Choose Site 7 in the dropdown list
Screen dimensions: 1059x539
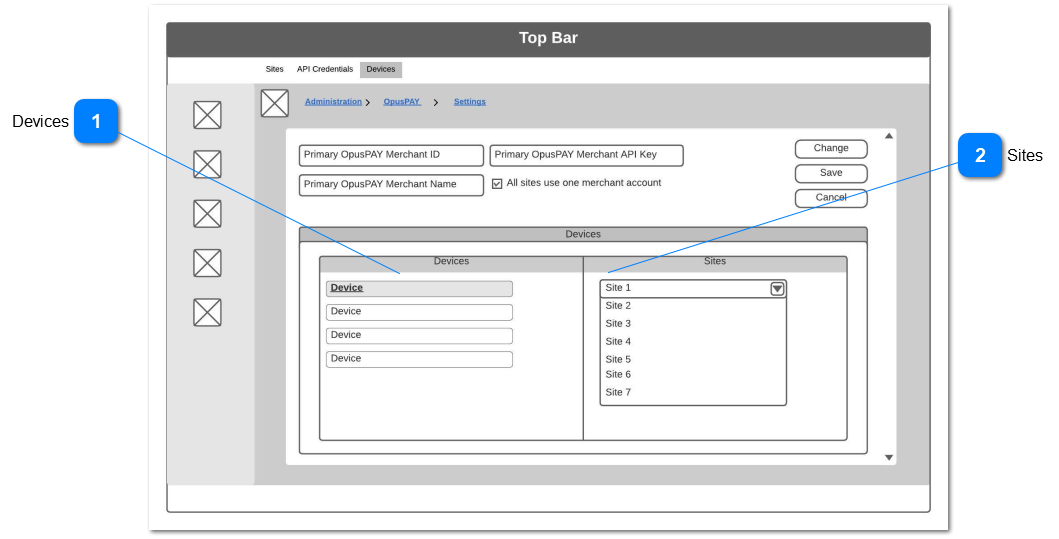click(x=618, y=393)
